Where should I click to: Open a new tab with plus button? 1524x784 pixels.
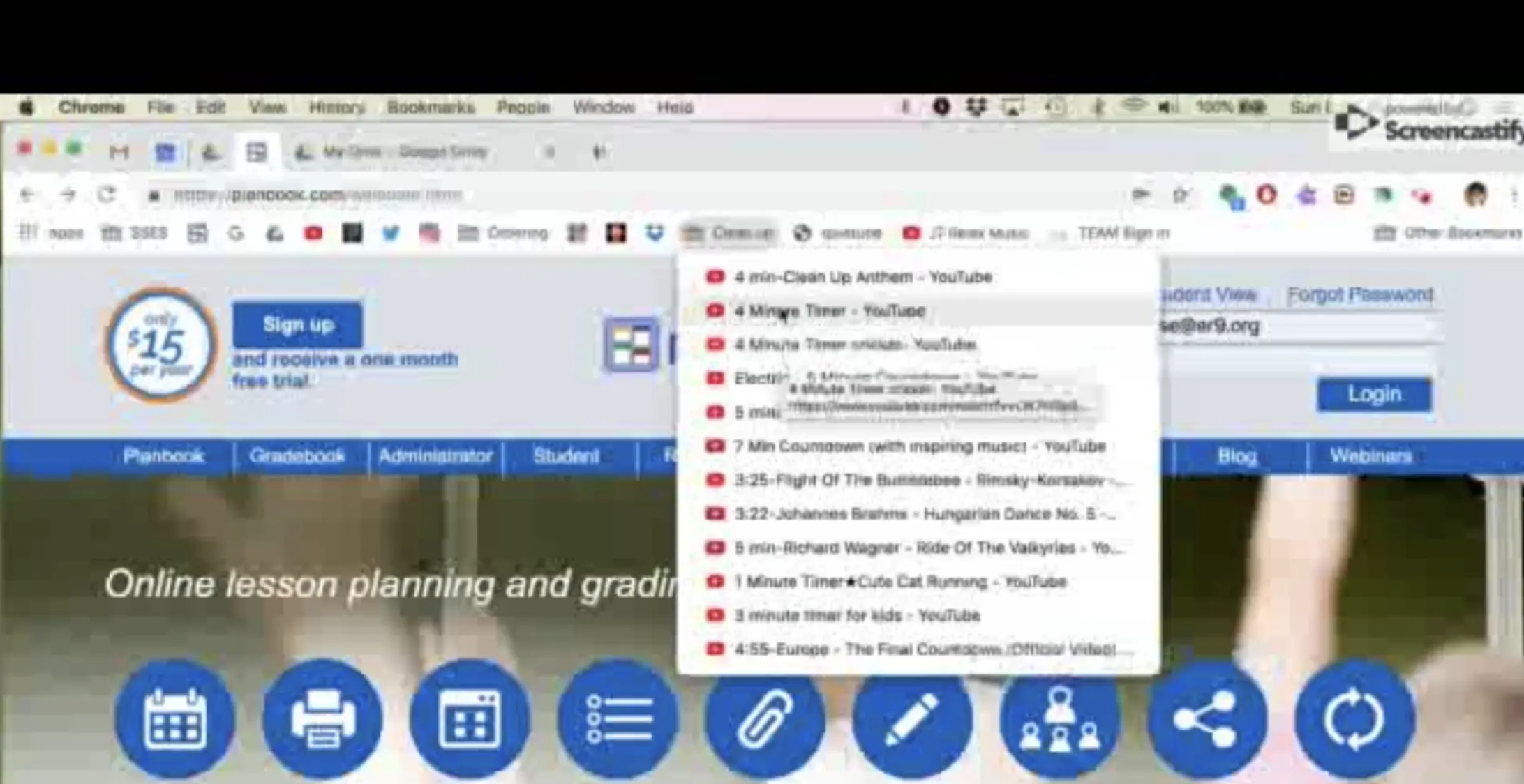tap(599, 152)
